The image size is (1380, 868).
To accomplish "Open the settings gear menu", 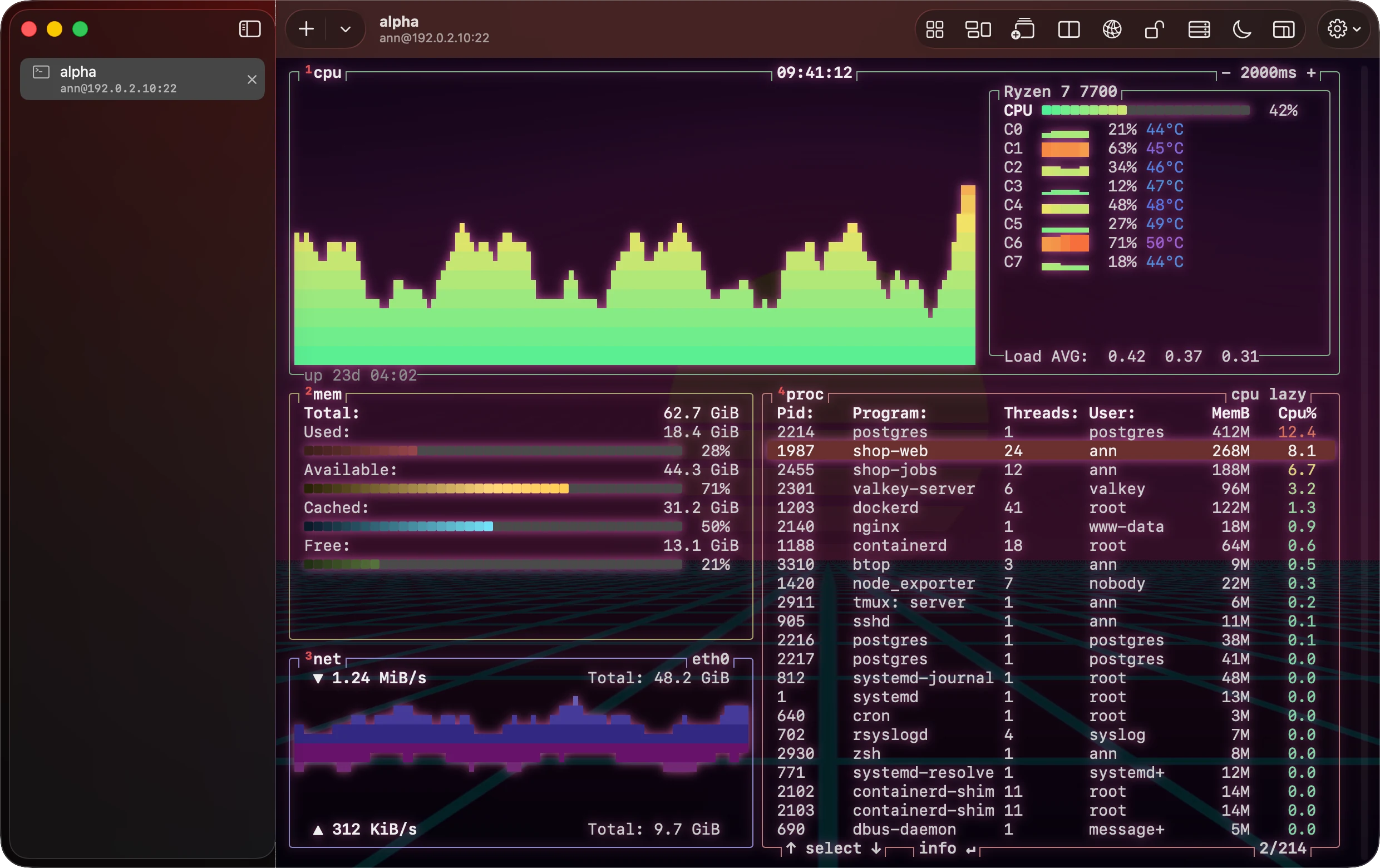I will coord(1343,29).
